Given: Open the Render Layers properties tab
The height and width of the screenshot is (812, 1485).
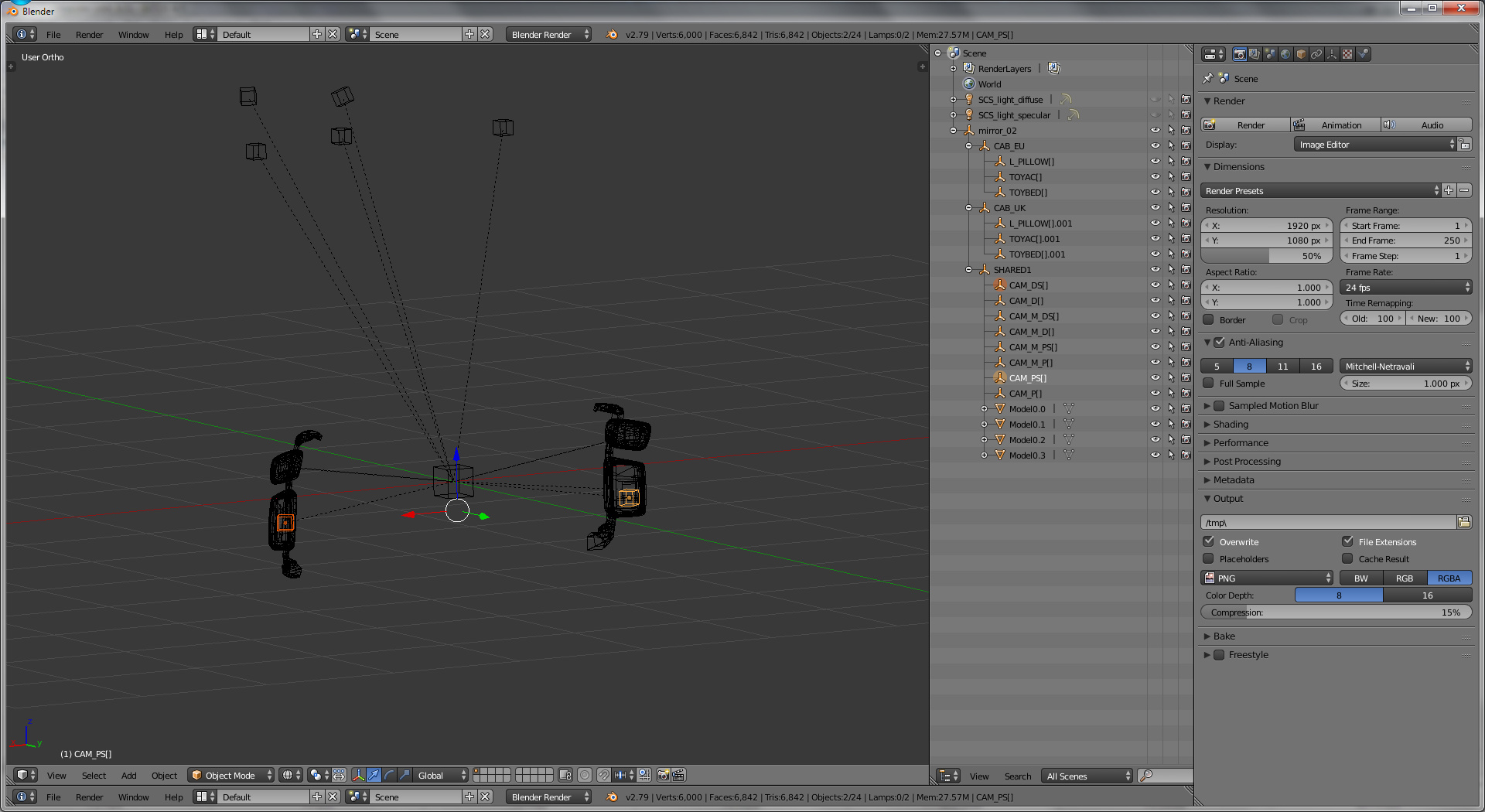Looking at the screenshot, I should point(1255,54).
